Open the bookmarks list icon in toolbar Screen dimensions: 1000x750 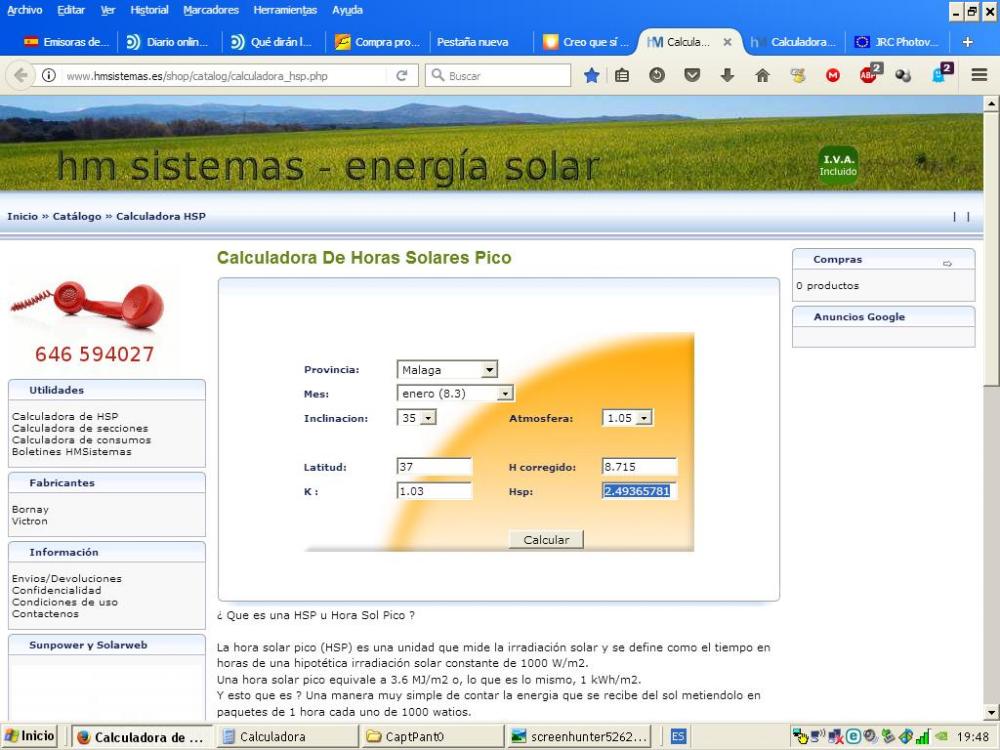[x=622, y=75]
